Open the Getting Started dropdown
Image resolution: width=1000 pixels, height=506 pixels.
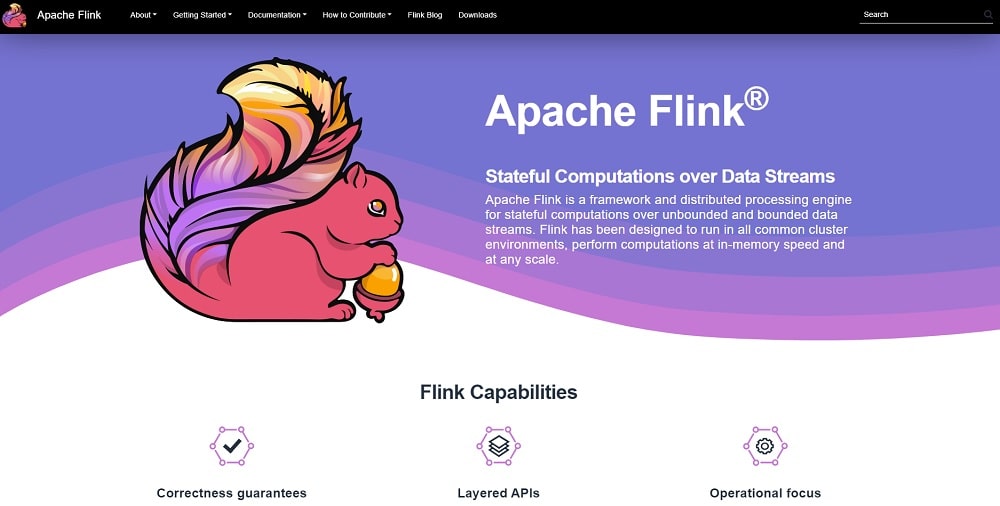[x=202, y=15]
